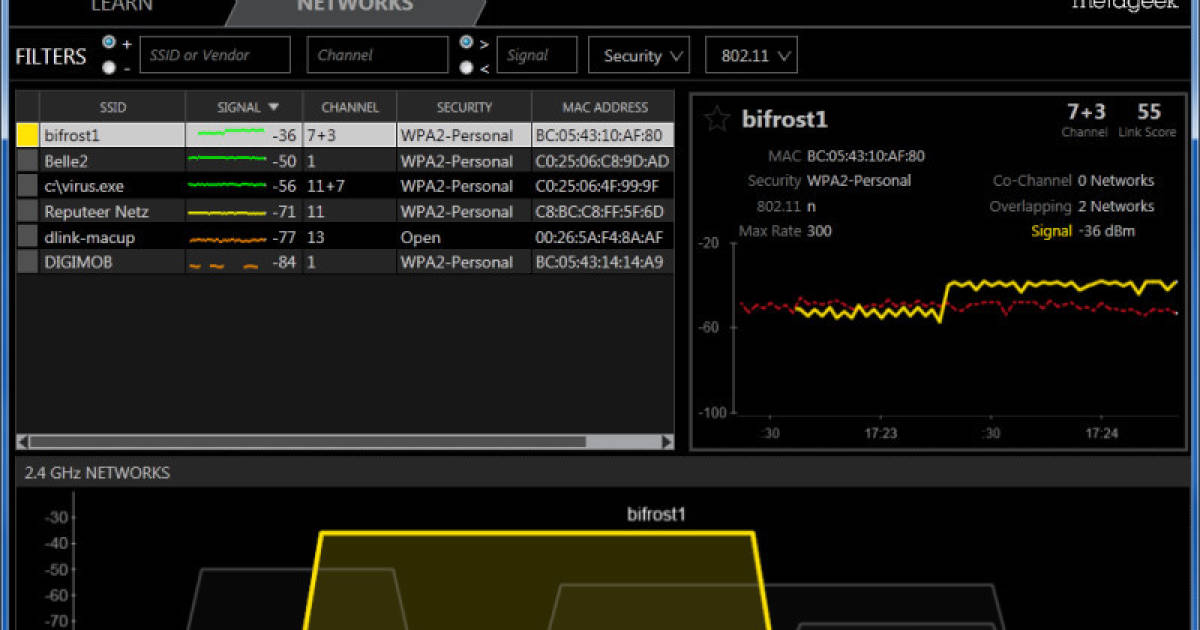Click the left arrow of the horizontal scrollbar
This screenshot has width=1200, height=630.
[22, 441]
